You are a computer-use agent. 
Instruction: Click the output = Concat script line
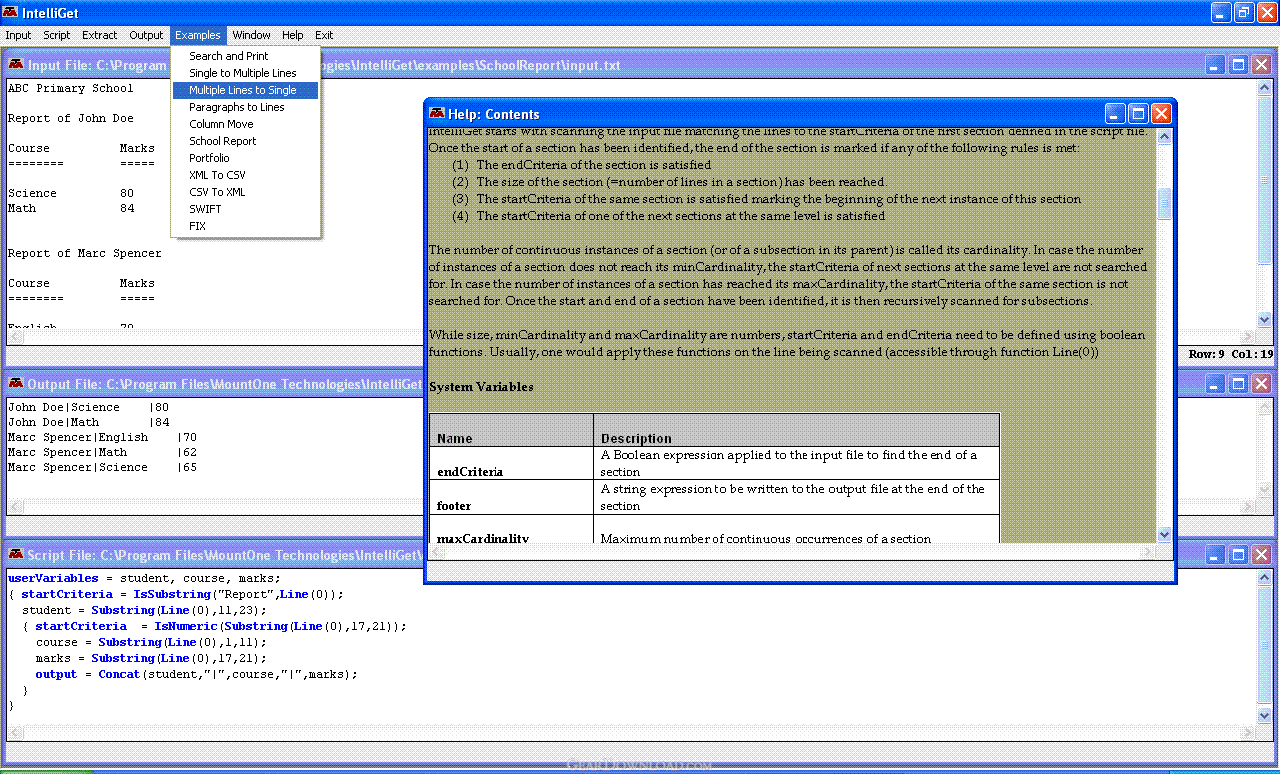[x=196, y=674]
